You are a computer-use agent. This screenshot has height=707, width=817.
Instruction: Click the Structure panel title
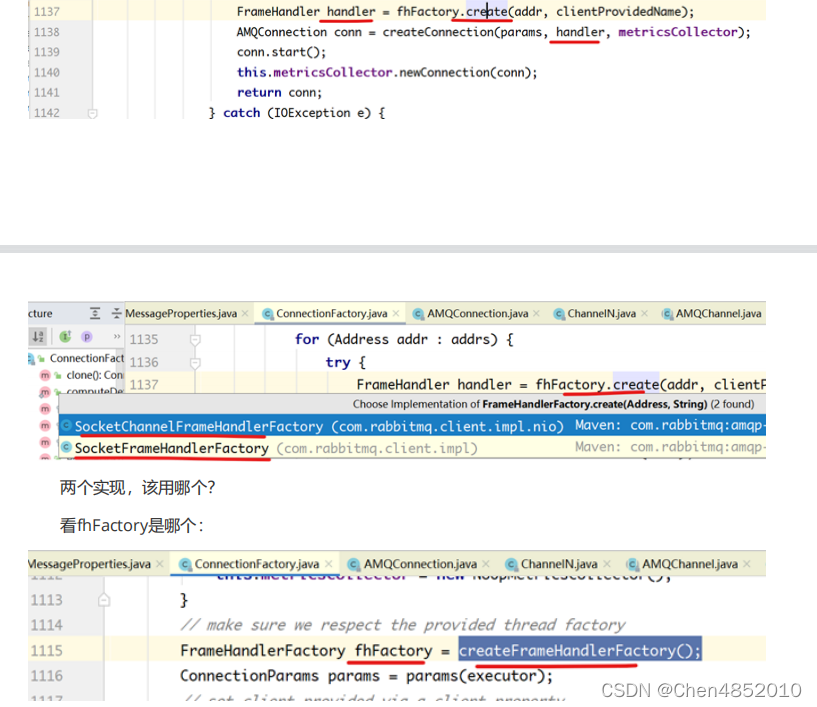tap(40, 314)
